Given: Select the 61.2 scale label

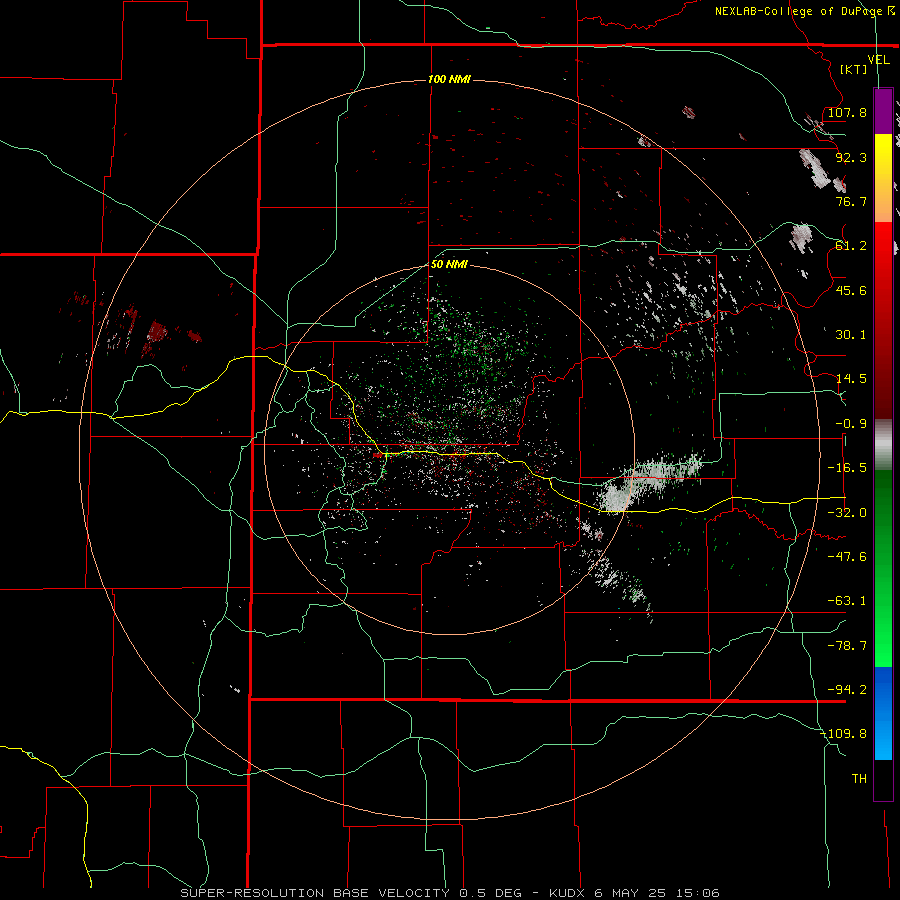Looking at the screenshot, I should click(851, 246).
